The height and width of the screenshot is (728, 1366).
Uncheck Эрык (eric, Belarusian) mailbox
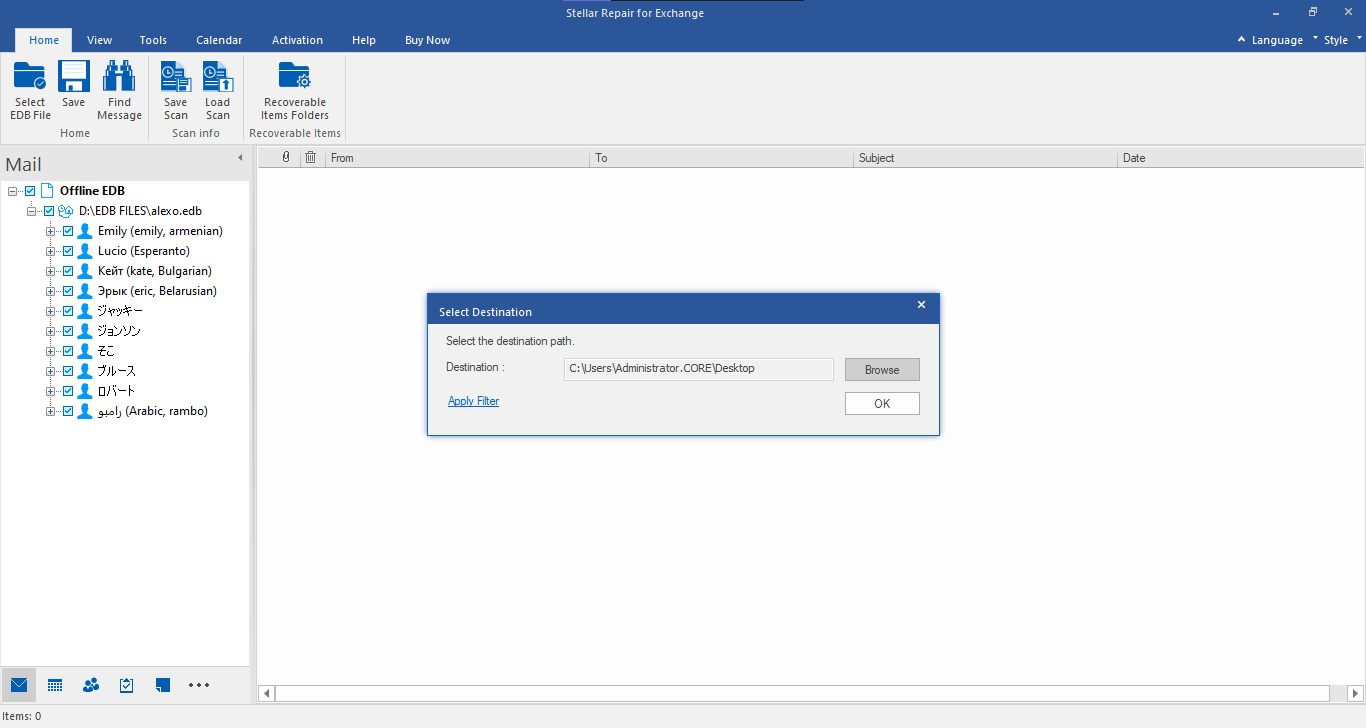(68, 291)
